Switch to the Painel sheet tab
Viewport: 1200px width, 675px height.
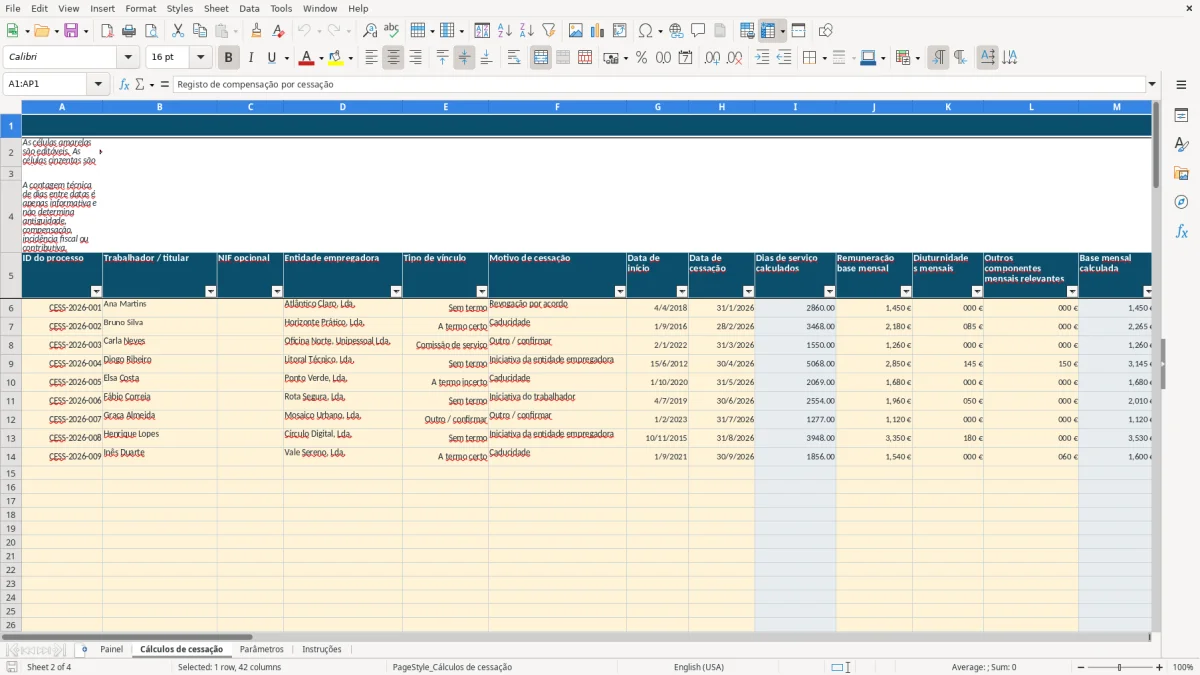[112, 650]
